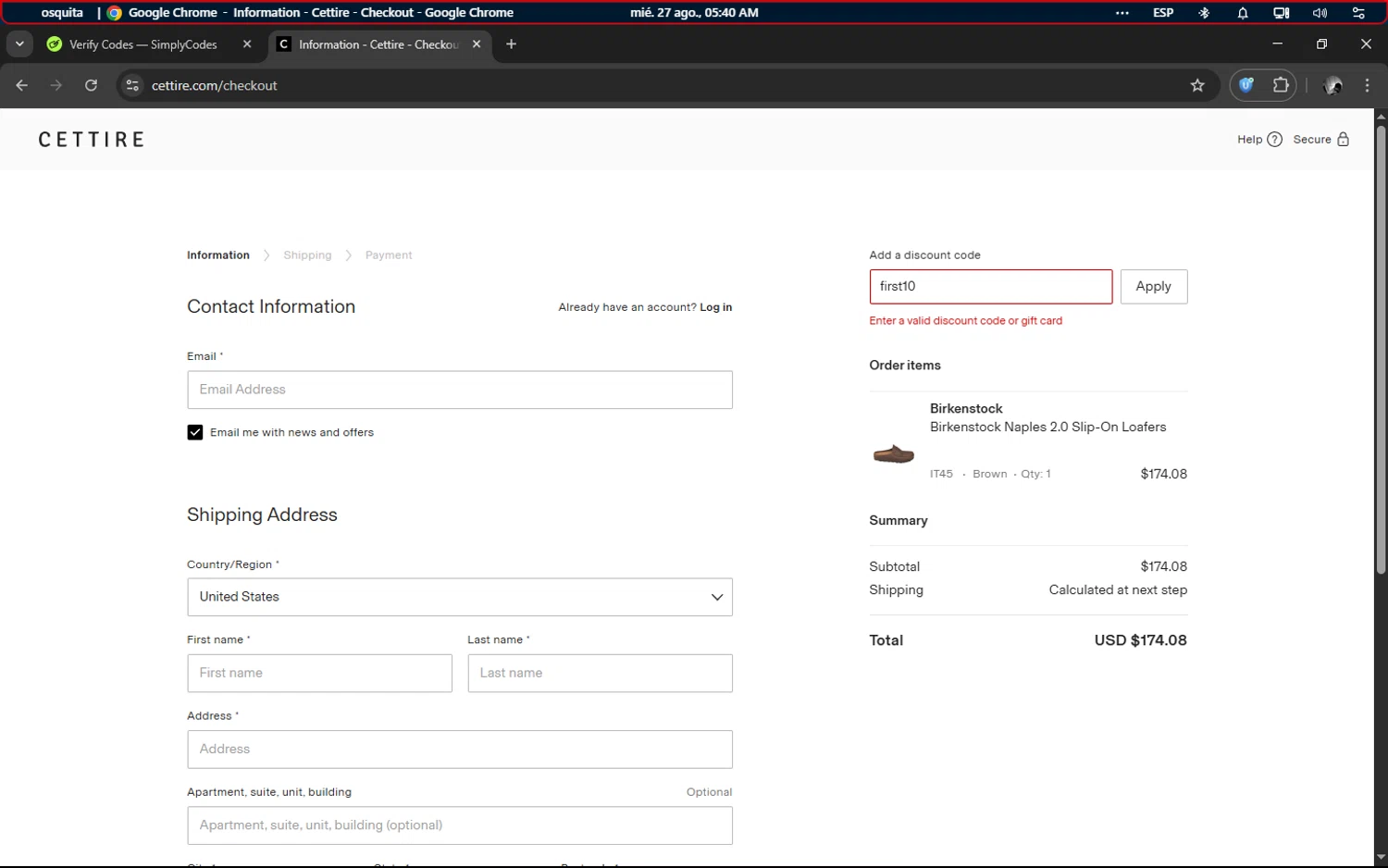Click the address bar URL cettire.com/checkout
This screenshot has width=1388, height=868.
coord(215,85)
